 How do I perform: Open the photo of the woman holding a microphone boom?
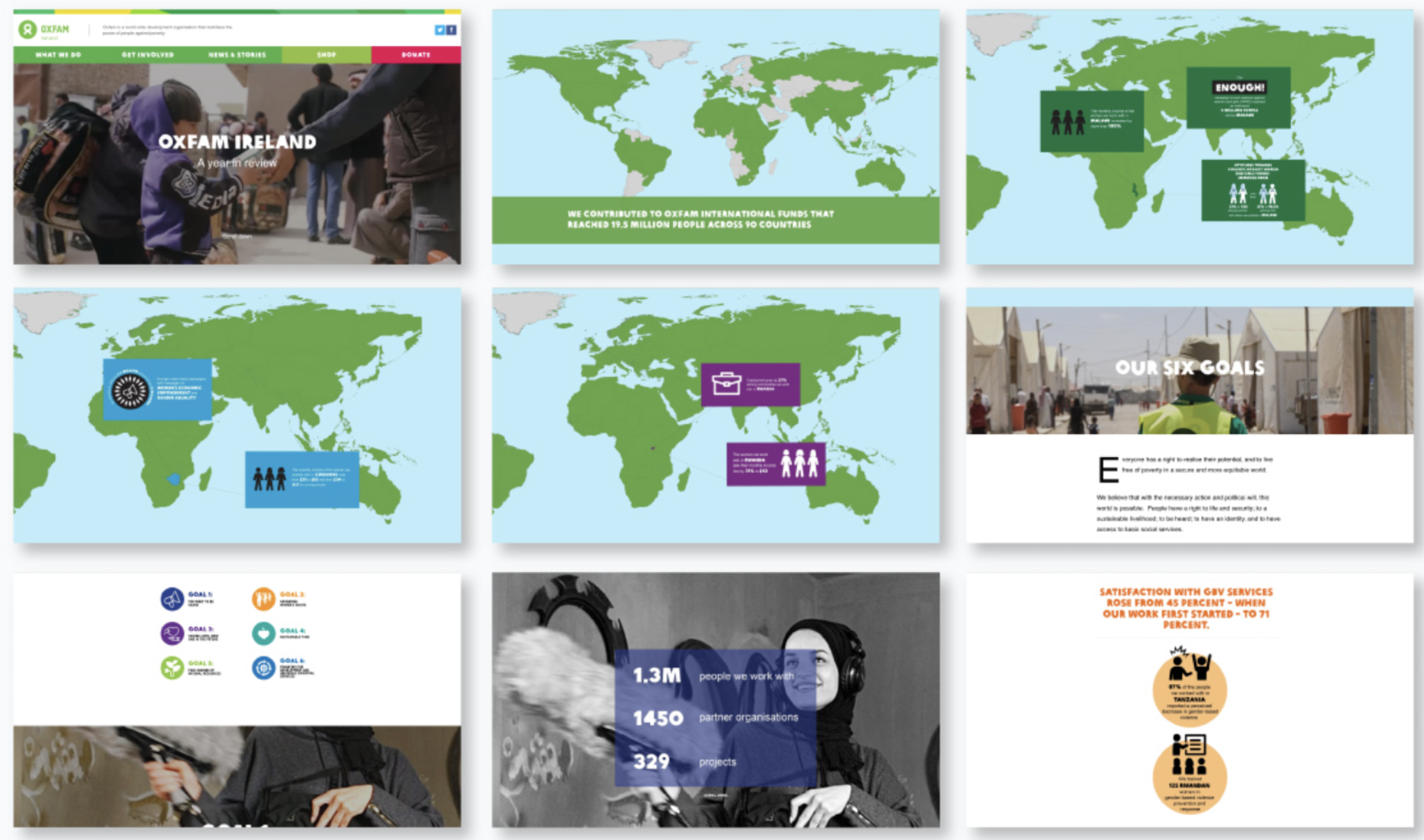tap(715, 700)
